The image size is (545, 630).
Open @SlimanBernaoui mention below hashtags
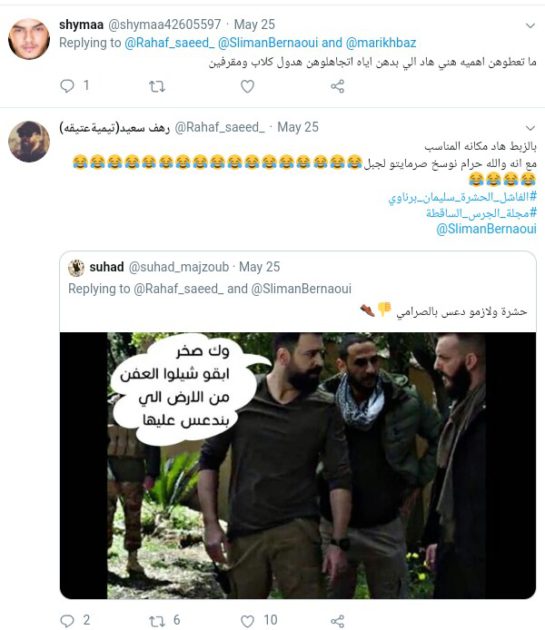(x=486, y=229)
